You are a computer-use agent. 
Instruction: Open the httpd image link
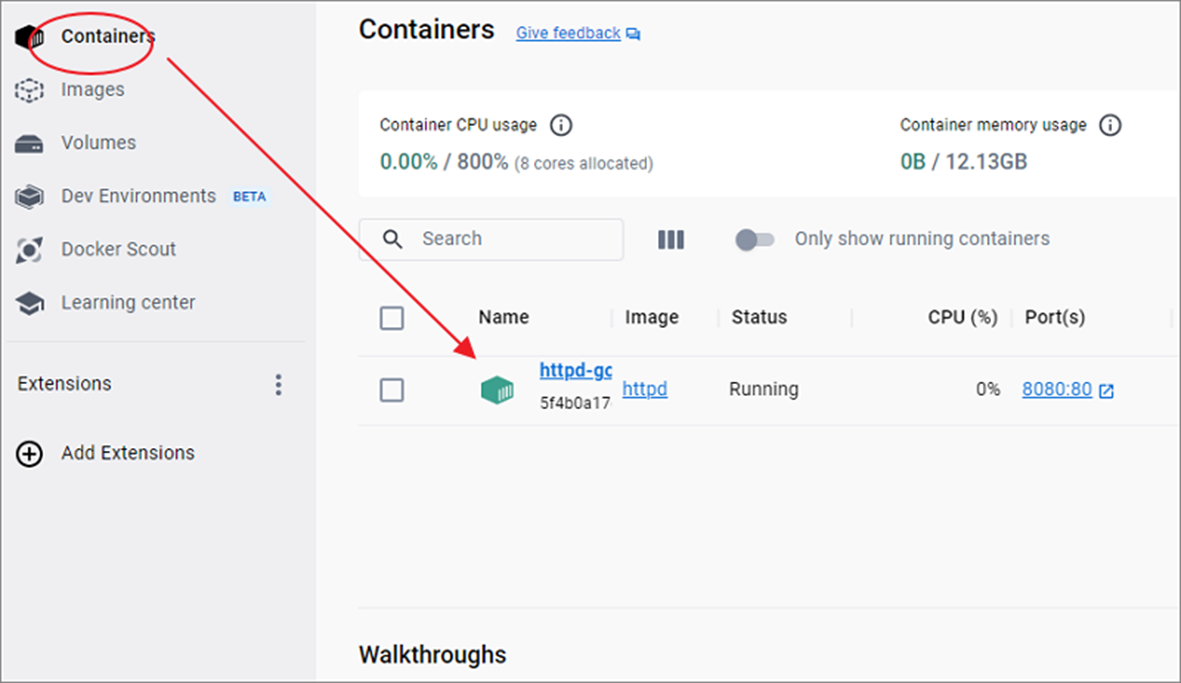[x=645, y=389]
